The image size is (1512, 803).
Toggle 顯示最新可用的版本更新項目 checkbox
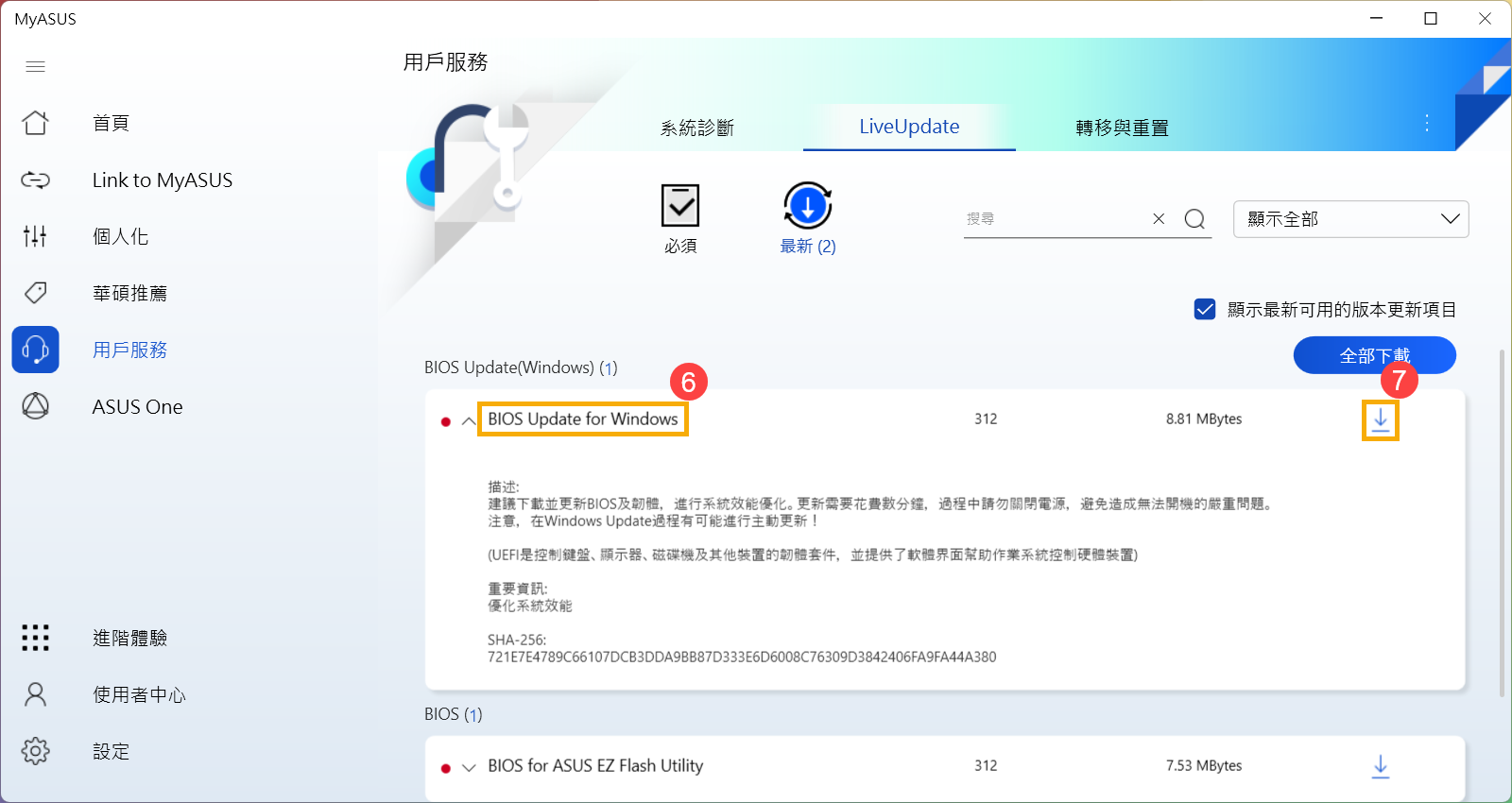1205,309
